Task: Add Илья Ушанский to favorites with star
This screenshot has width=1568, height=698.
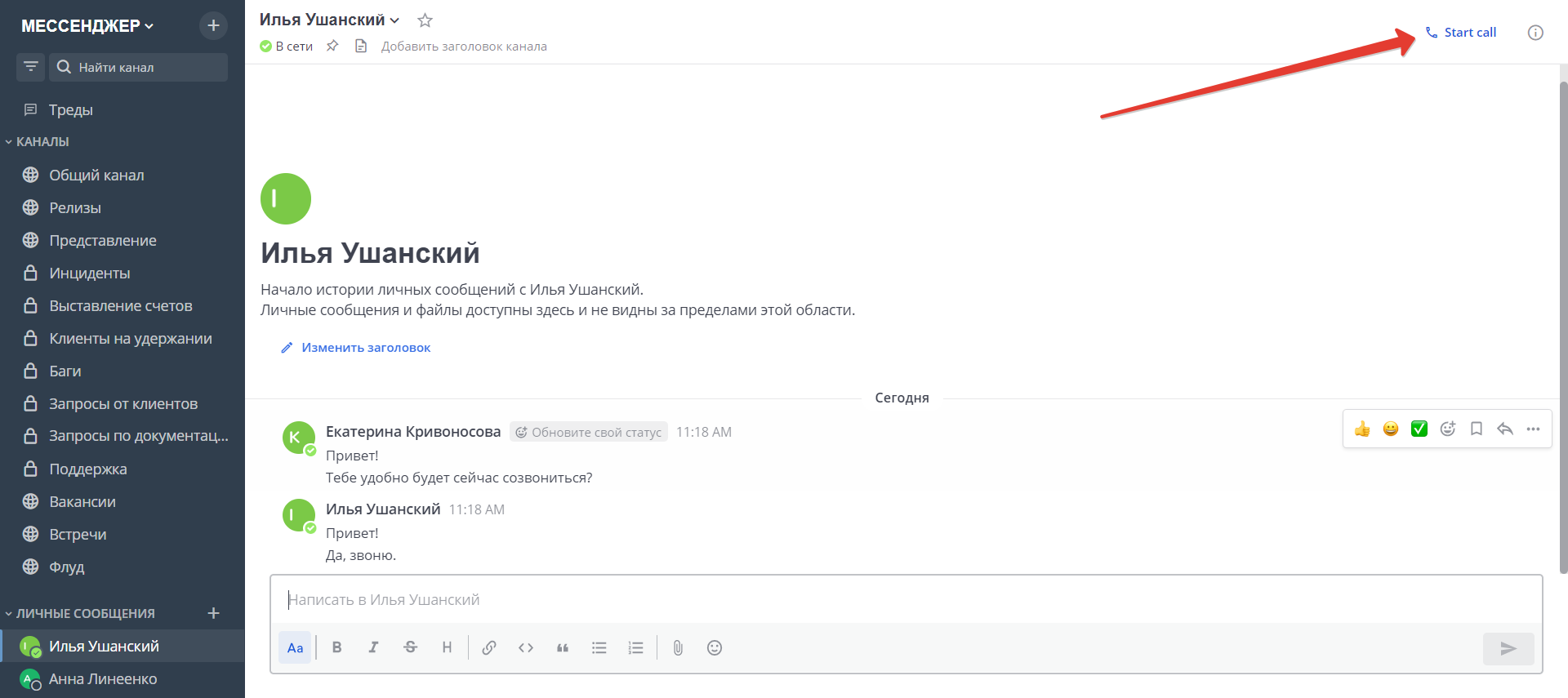Action: [425, 20]
